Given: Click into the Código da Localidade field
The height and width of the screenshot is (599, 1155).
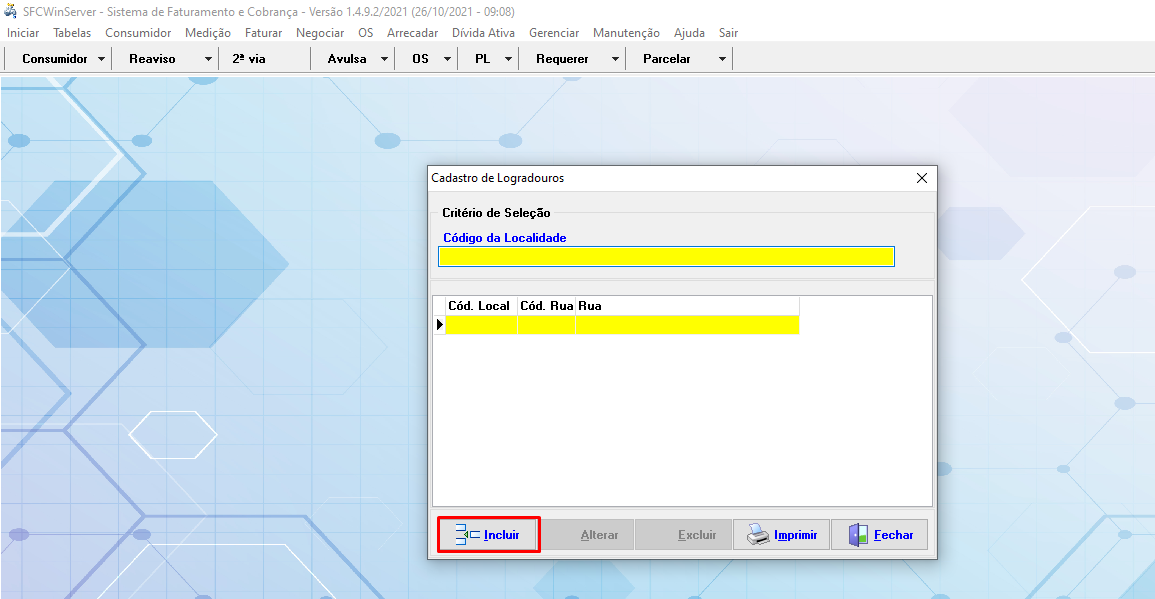Looking at the screenshot, I should pos(666,257).
